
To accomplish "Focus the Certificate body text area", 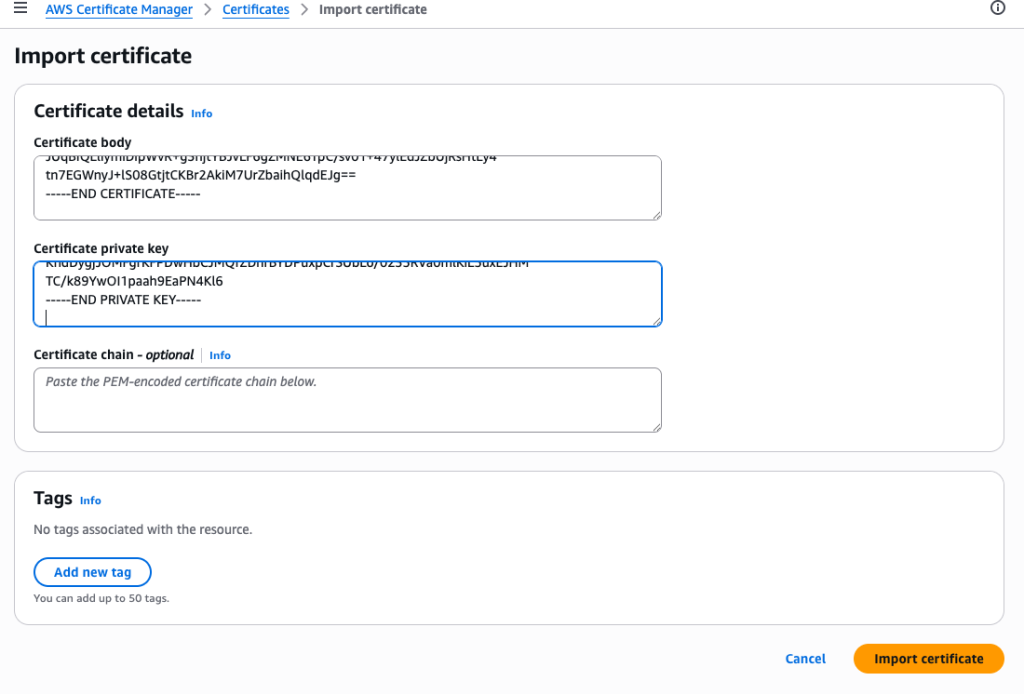I will tap(347, 187).
